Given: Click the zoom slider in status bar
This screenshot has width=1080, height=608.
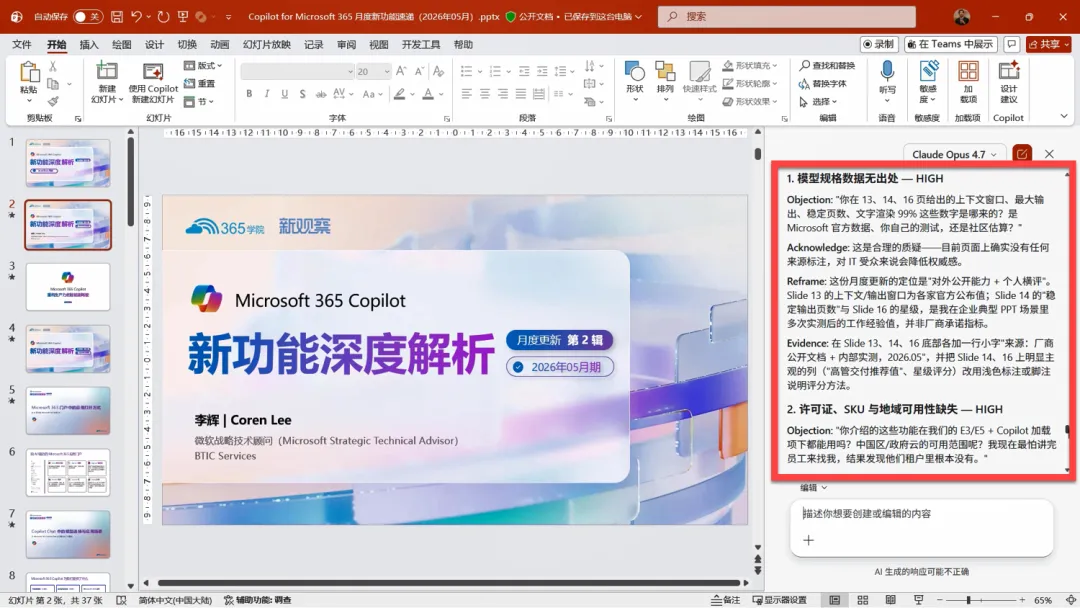Looking at the screenshot, I should click(981, 600).
